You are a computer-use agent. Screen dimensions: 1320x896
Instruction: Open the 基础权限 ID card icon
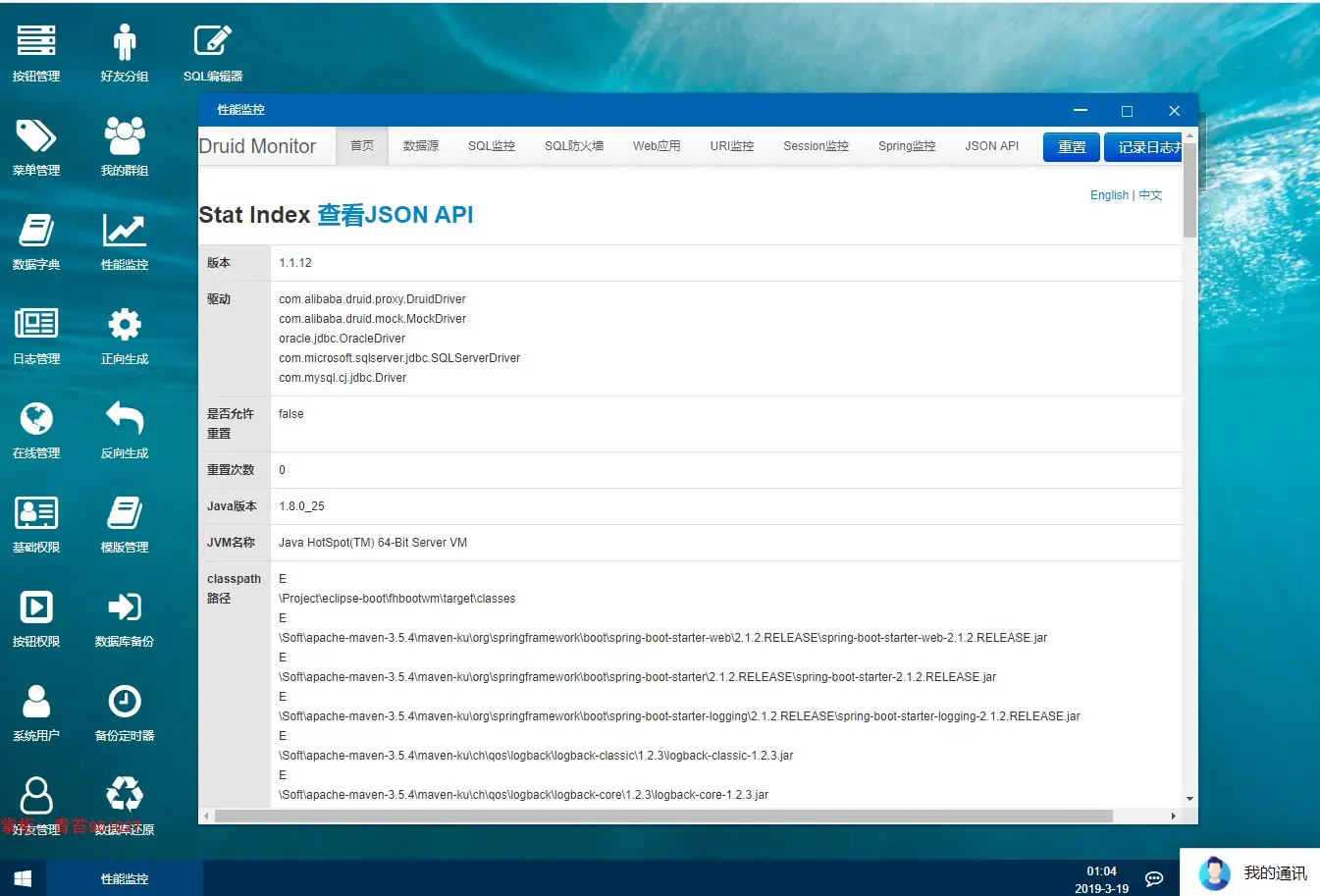coord(36,523)
